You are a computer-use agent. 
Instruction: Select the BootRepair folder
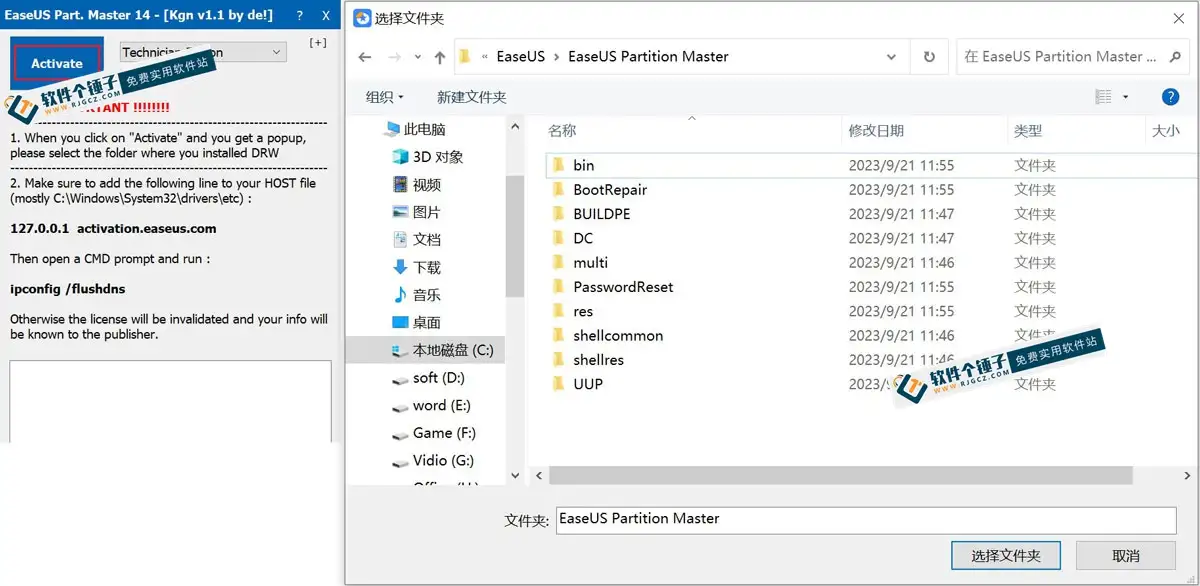coord(610,190)
